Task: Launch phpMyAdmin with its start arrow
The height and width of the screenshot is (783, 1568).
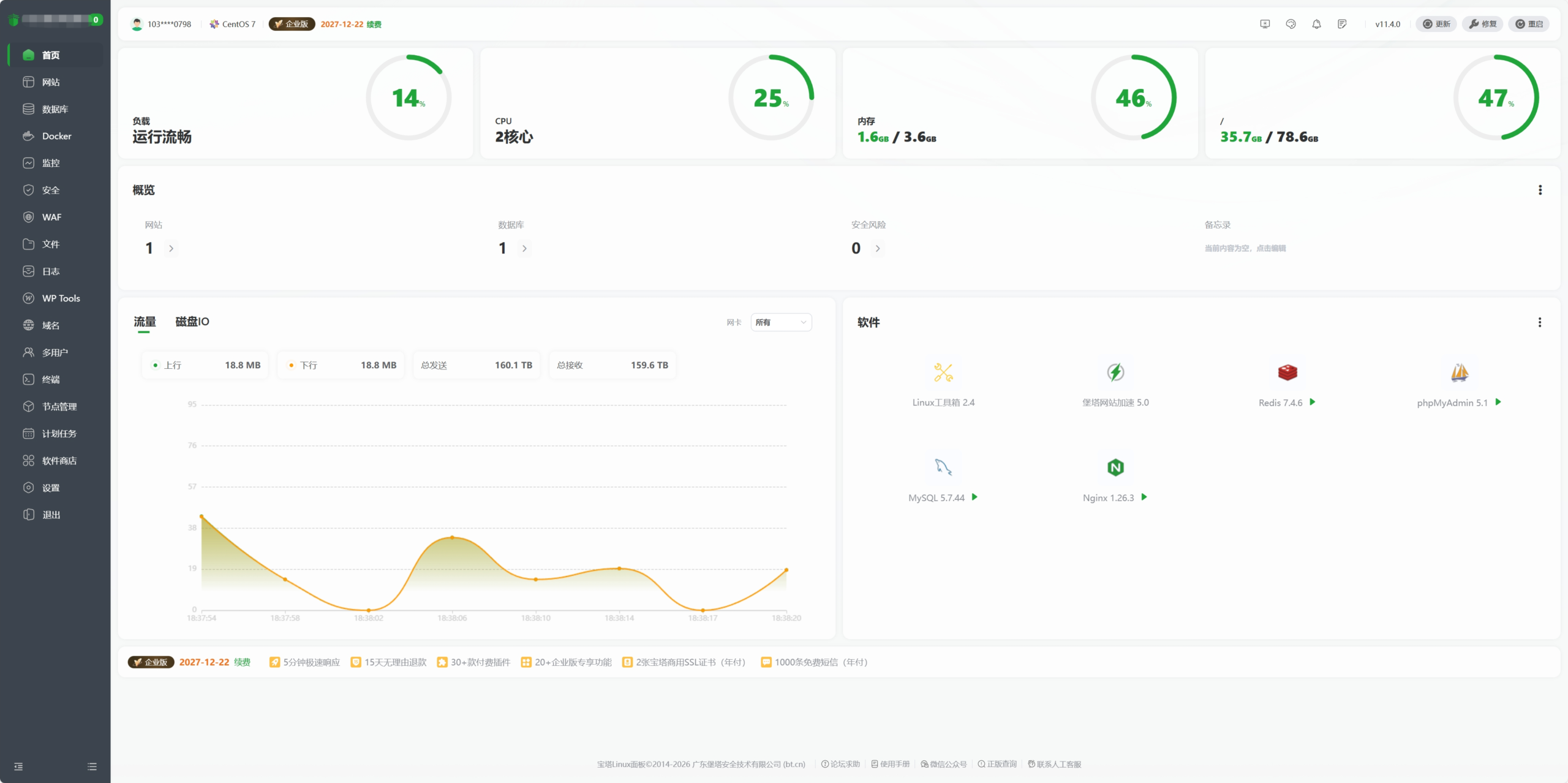Action: coord(1498,403)
